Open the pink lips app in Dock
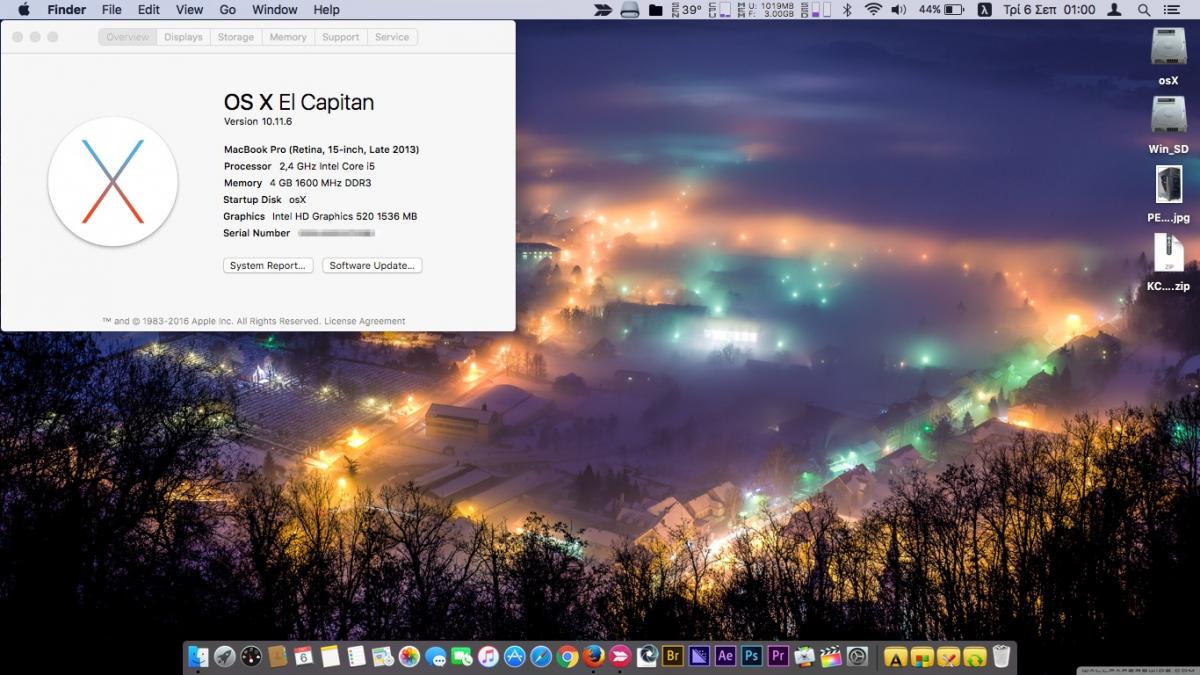Viewport: 1200px width, 675px height. (x=620, y=656)
